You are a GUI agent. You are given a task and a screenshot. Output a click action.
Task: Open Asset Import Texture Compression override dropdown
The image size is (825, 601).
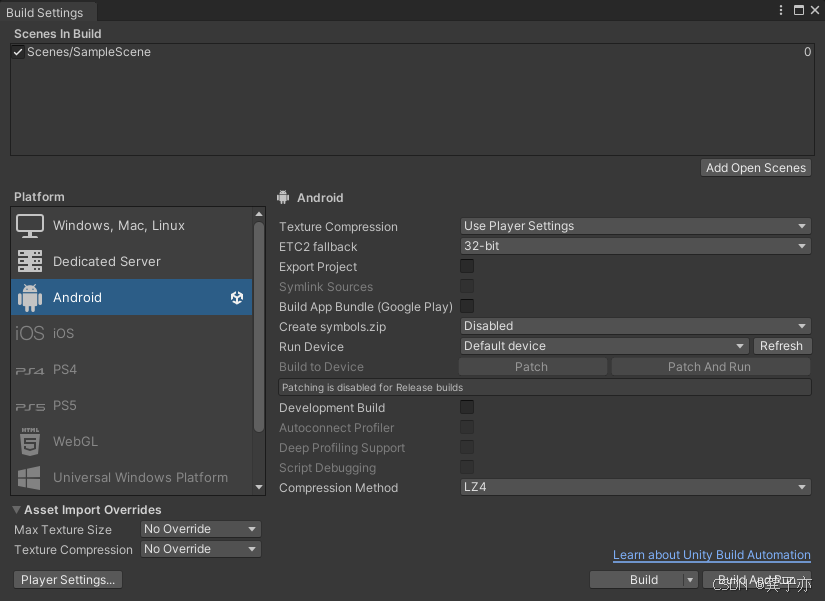coord(200,549)
